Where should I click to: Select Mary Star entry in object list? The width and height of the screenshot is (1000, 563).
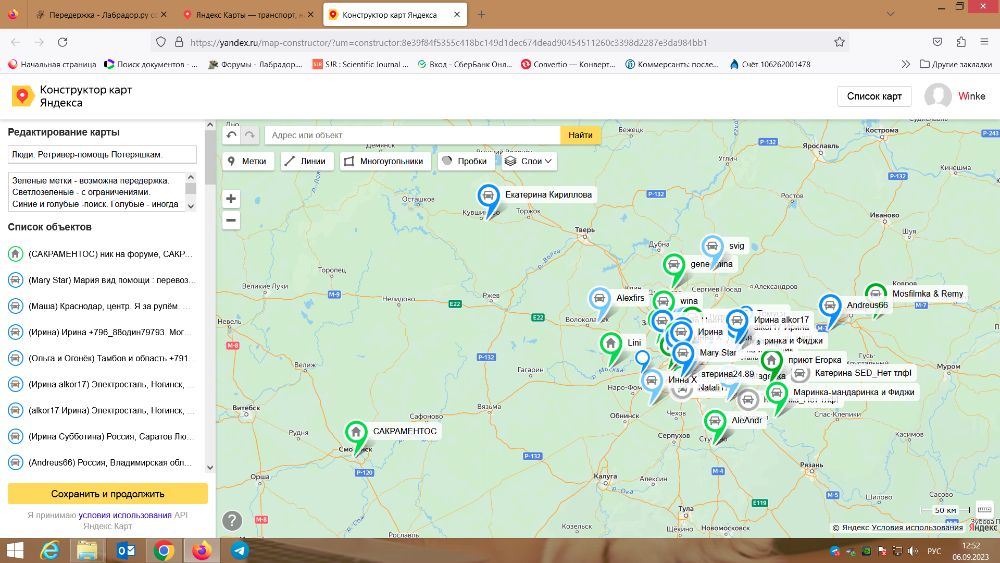pyautogui.click(x=105, y=280)
